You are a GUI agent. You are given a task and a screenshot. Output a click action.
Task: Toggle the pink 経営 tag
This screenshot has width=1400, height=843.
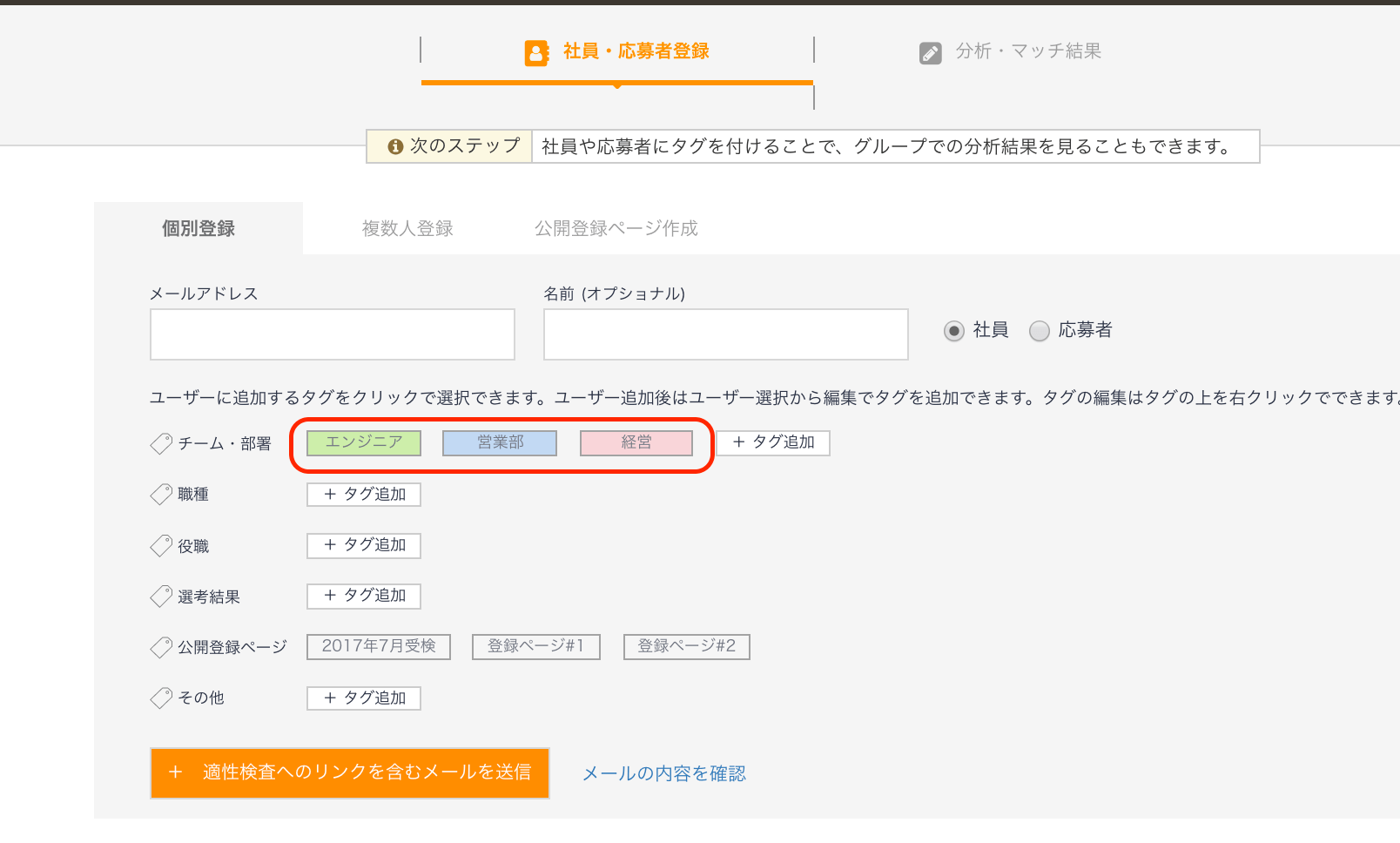tap(636, 442)
